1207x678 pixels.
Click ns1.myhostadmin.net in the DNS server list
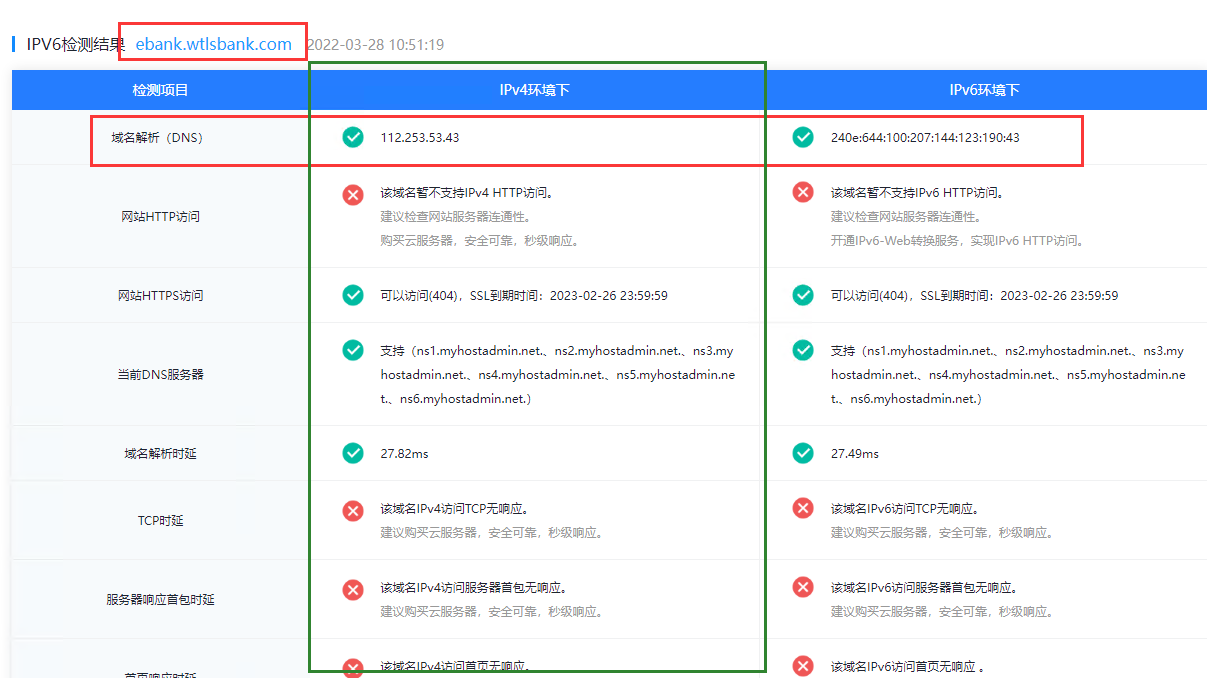(x=448, y=350)
